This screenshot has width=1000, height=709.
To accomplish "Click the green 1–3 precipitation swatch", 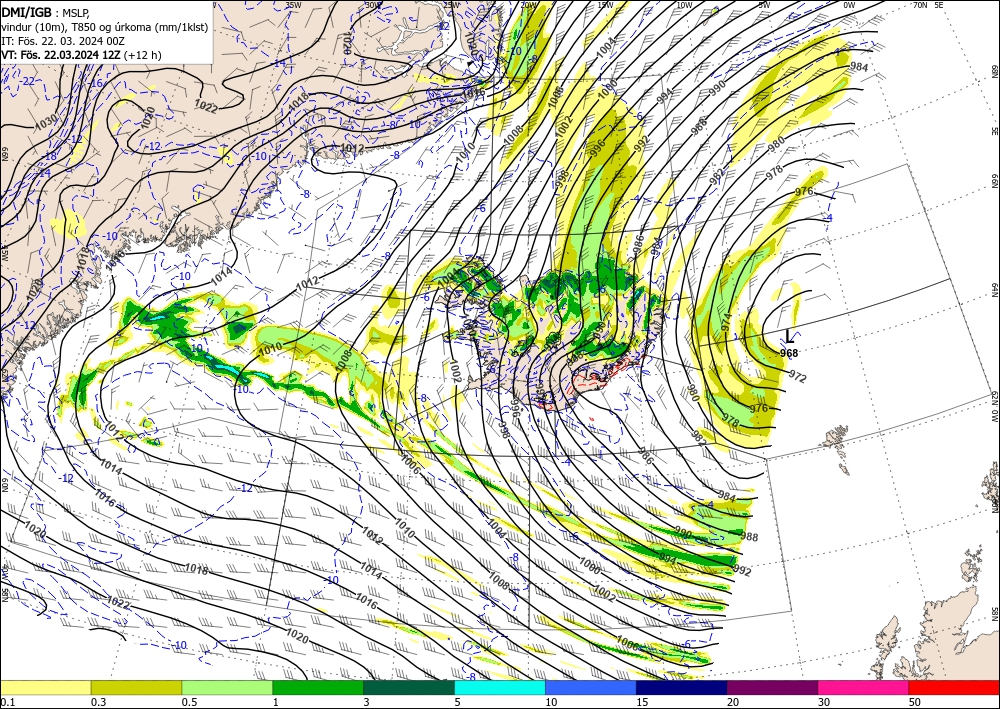I will tap(318, 687).
